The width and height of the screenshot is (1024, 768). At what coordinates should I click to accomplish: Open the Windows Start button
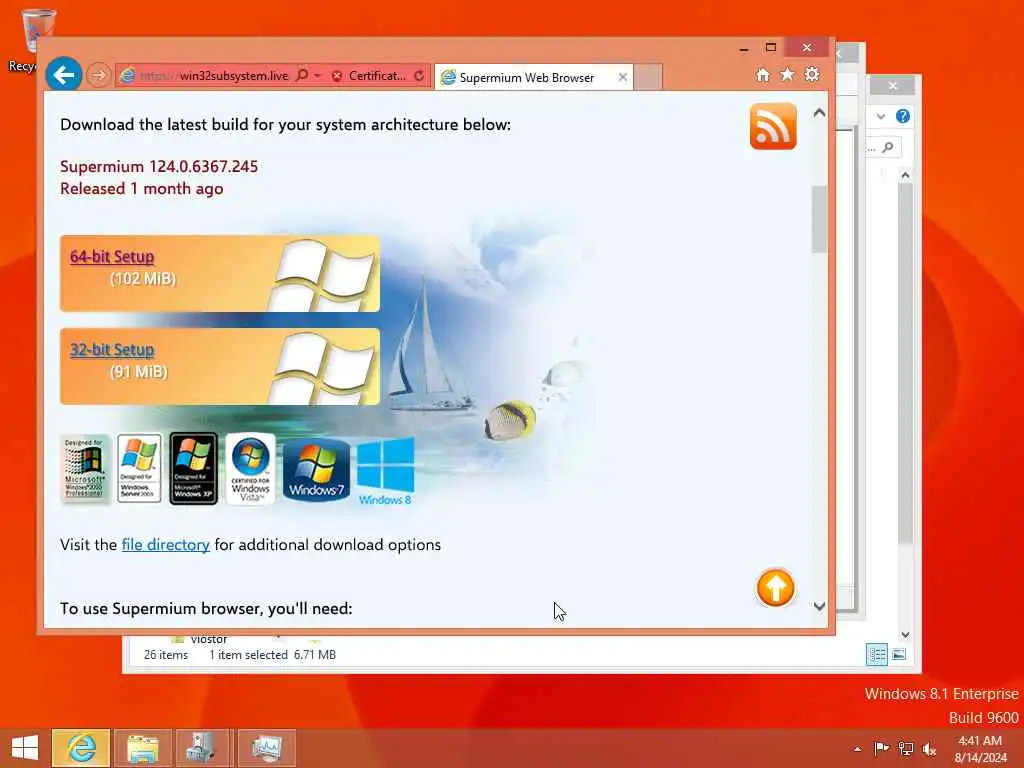[25, 748]
